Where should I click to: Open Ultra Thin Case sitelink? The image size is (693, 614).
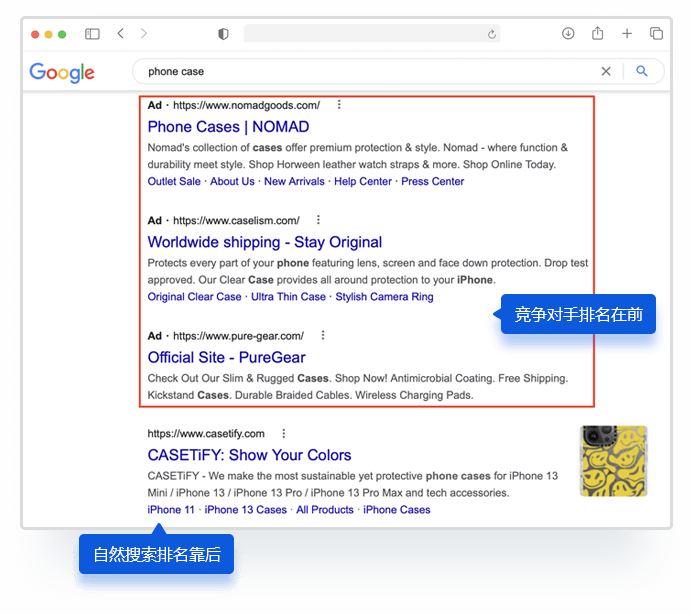click(288, 297)
